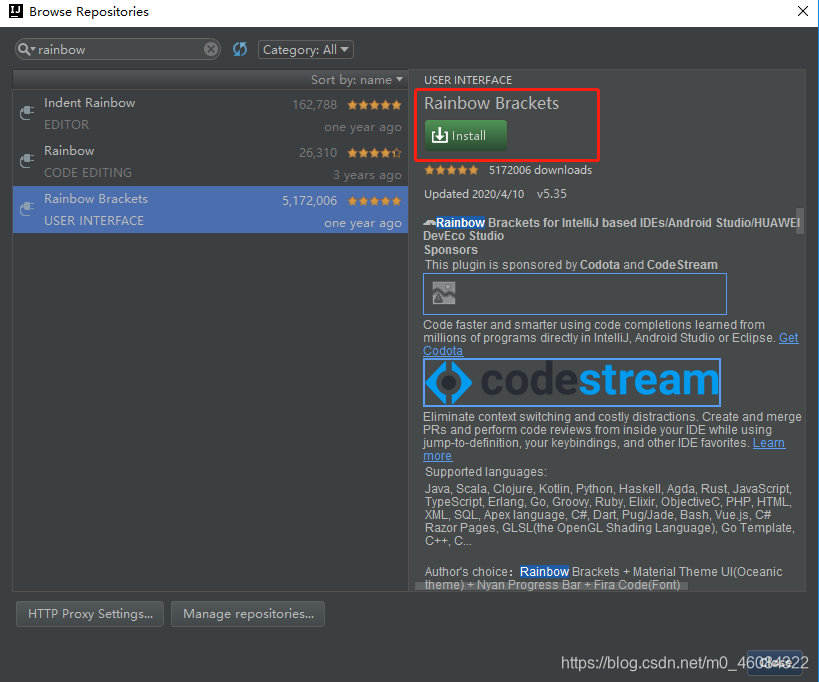Click the 26,310 downloads star rating
The image size is (819, 682).
[375, 153]
